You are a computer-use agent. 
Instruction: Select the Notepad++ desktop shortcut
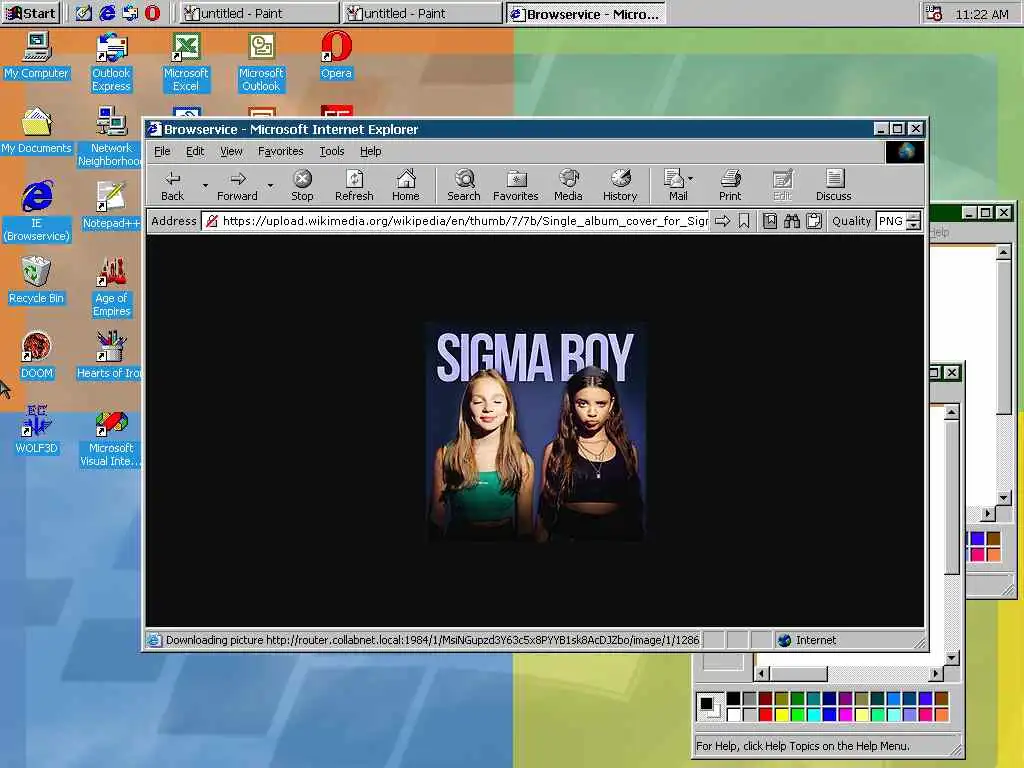(111, 205)
